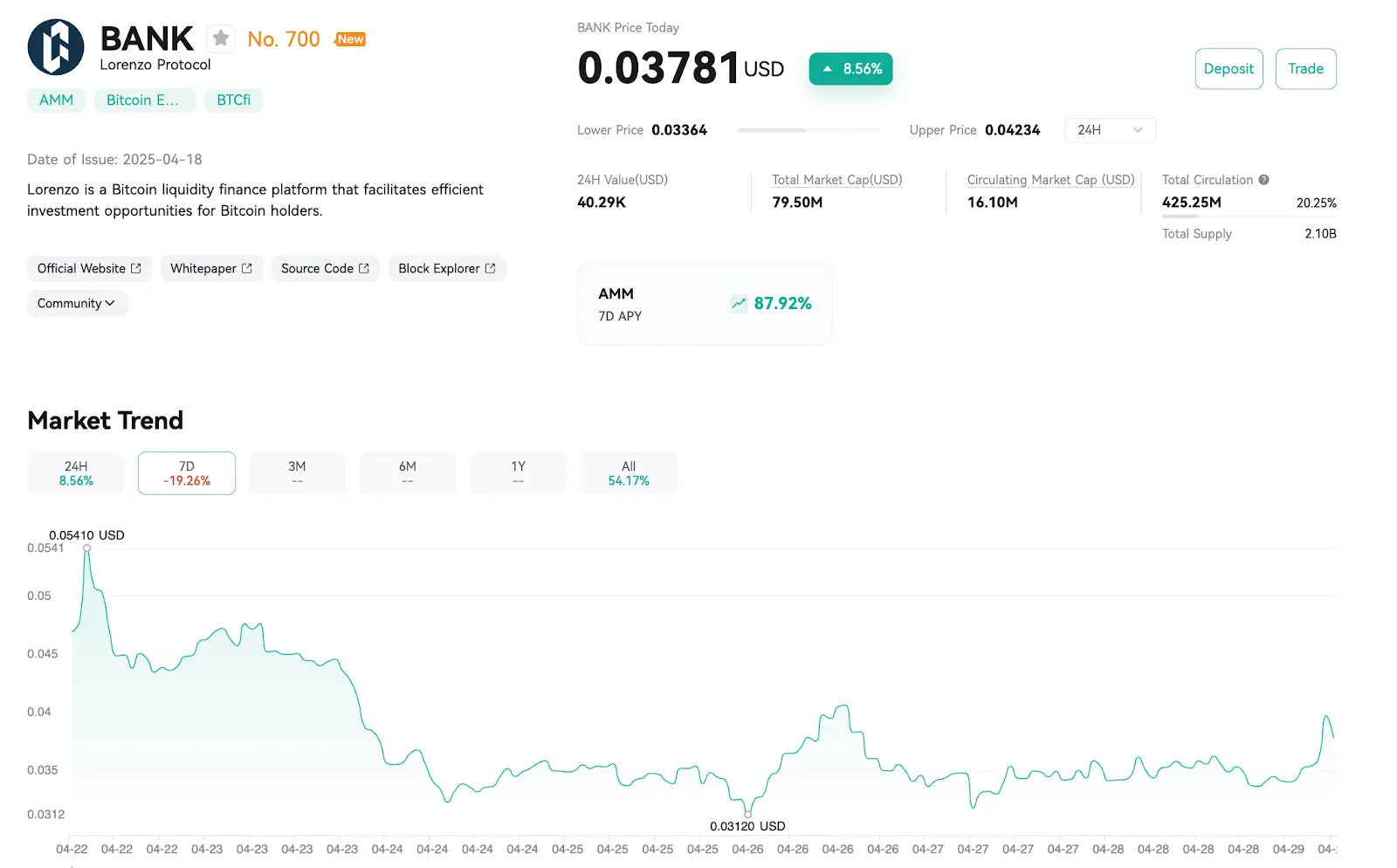The height and width of the screenshot is (868, 1397).
Task: Click the external-link icon on Official Website
Action: point(136,269)
